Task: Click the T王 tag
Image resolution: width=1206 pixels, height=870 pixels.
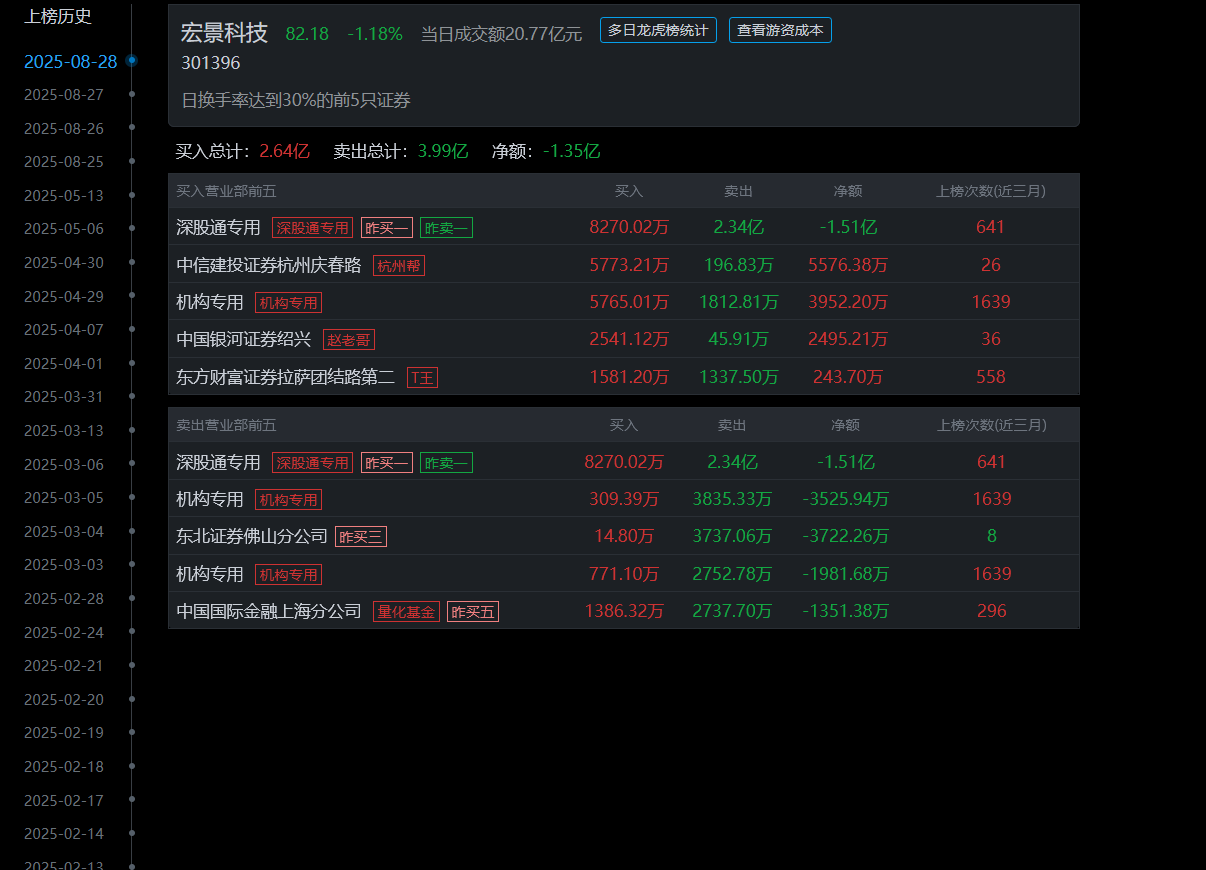Action: 422,378
